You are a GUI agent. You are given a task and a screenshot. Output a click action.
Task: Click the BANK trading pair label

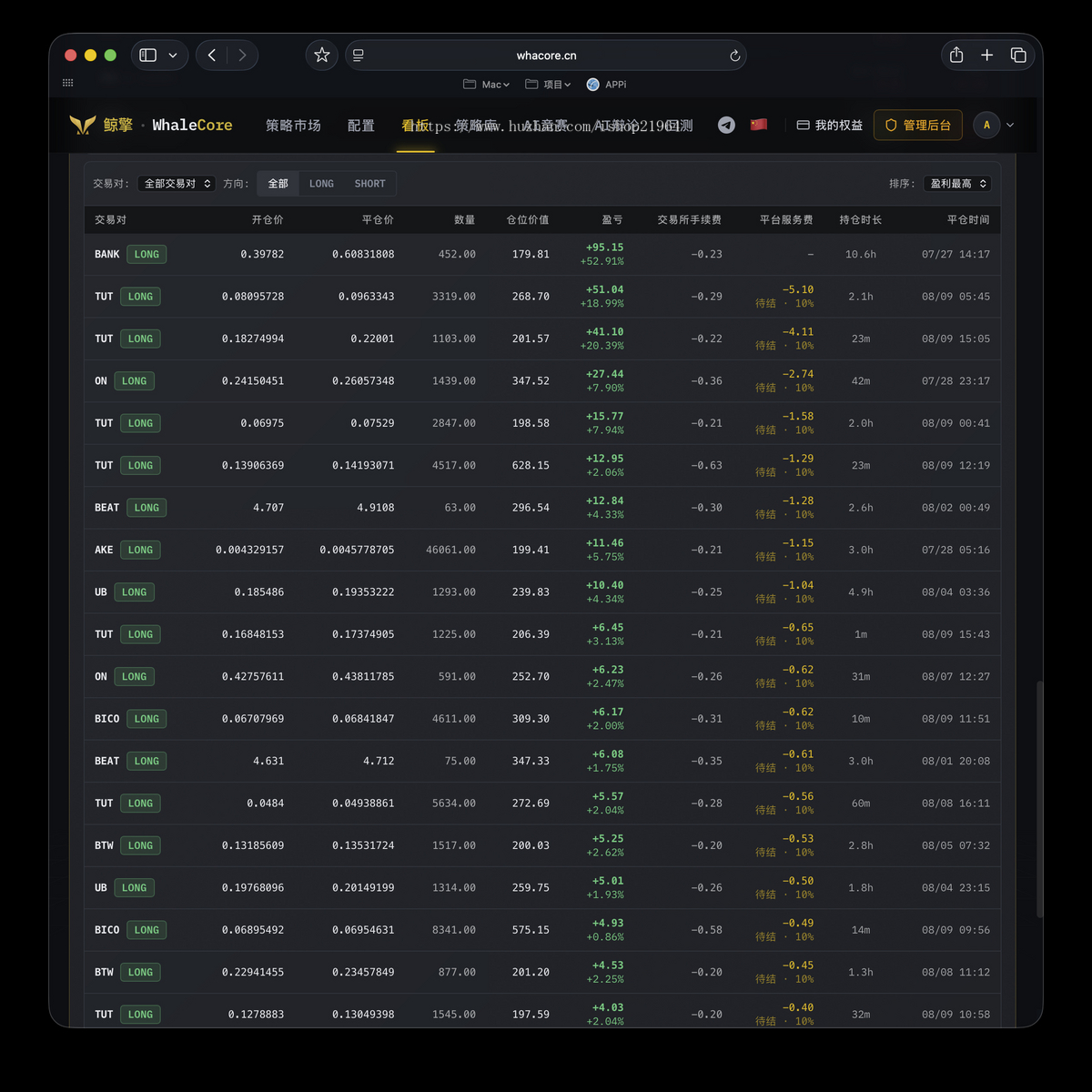pyautogui.click(x=106, y=255)
